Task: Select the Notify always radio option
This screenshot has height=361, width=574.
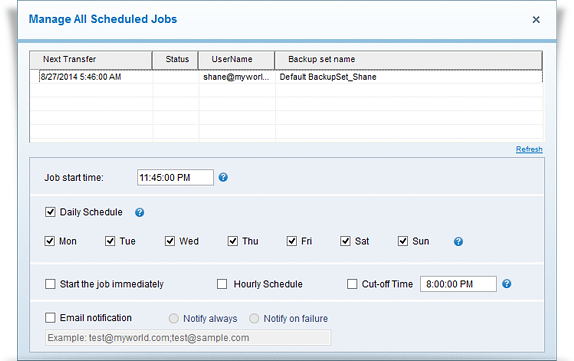Action: pos(174,318)
